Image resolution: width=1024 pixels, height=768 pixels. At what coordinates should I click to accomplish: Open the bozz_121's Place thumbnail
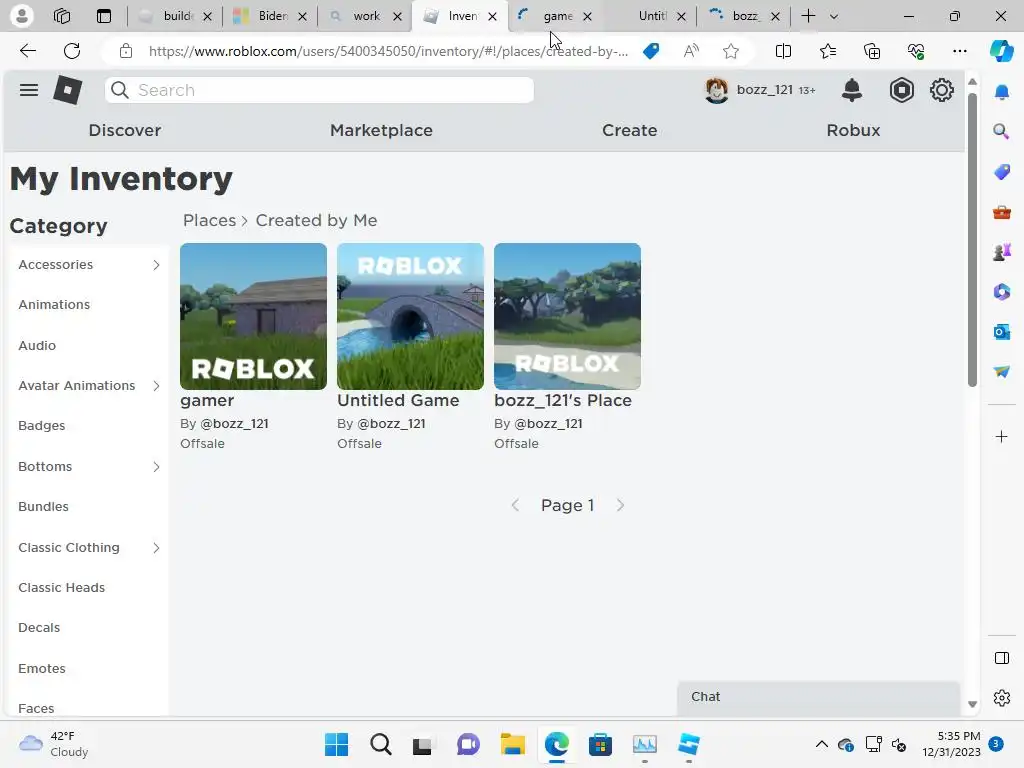coord(567,316)
